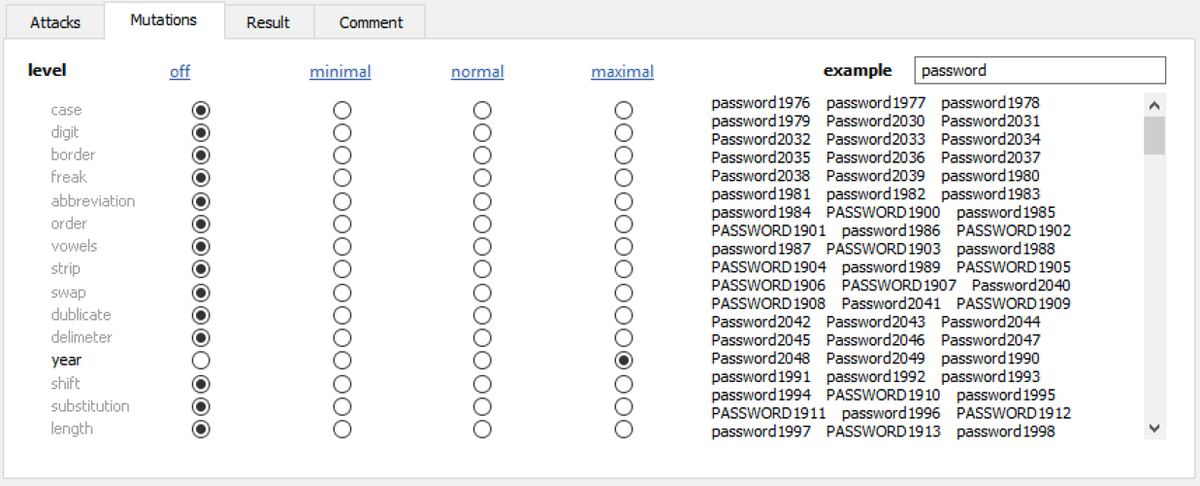The height and width of the screenshot is (486, 1200).
Task: Set digit mutation to normal
Action: pyautogui.click(x=482, y=133)
